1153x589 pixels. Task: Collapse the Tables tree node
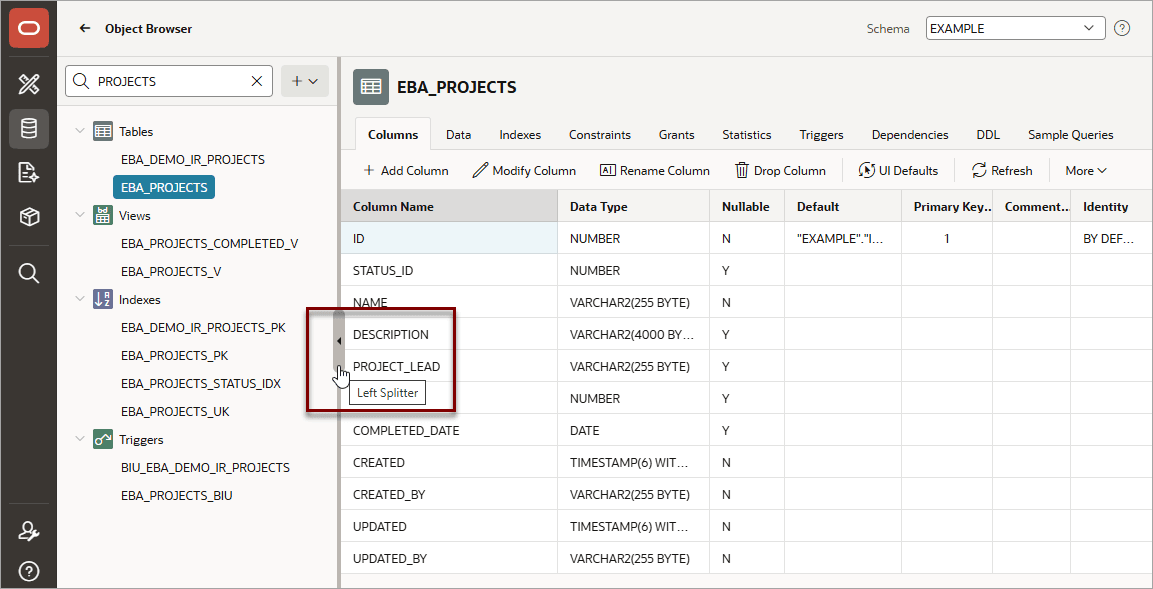(x=79, y=132)
